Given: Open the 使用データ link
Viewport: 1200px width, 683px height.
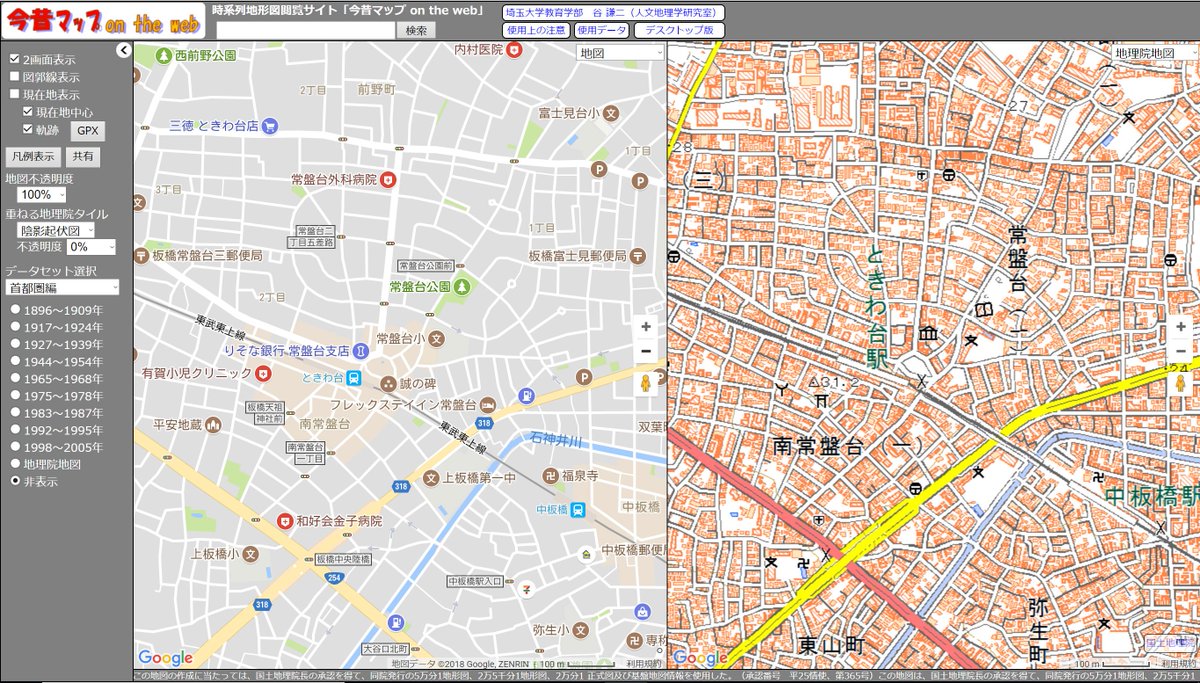Looking at the screenshot, I should click(601, 30).
